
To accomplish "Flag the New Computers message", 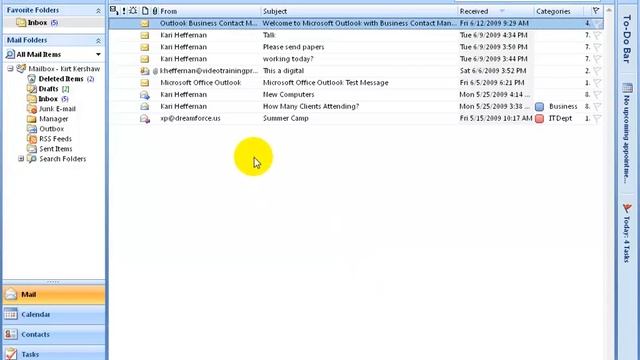I will (x=597, y=95).
